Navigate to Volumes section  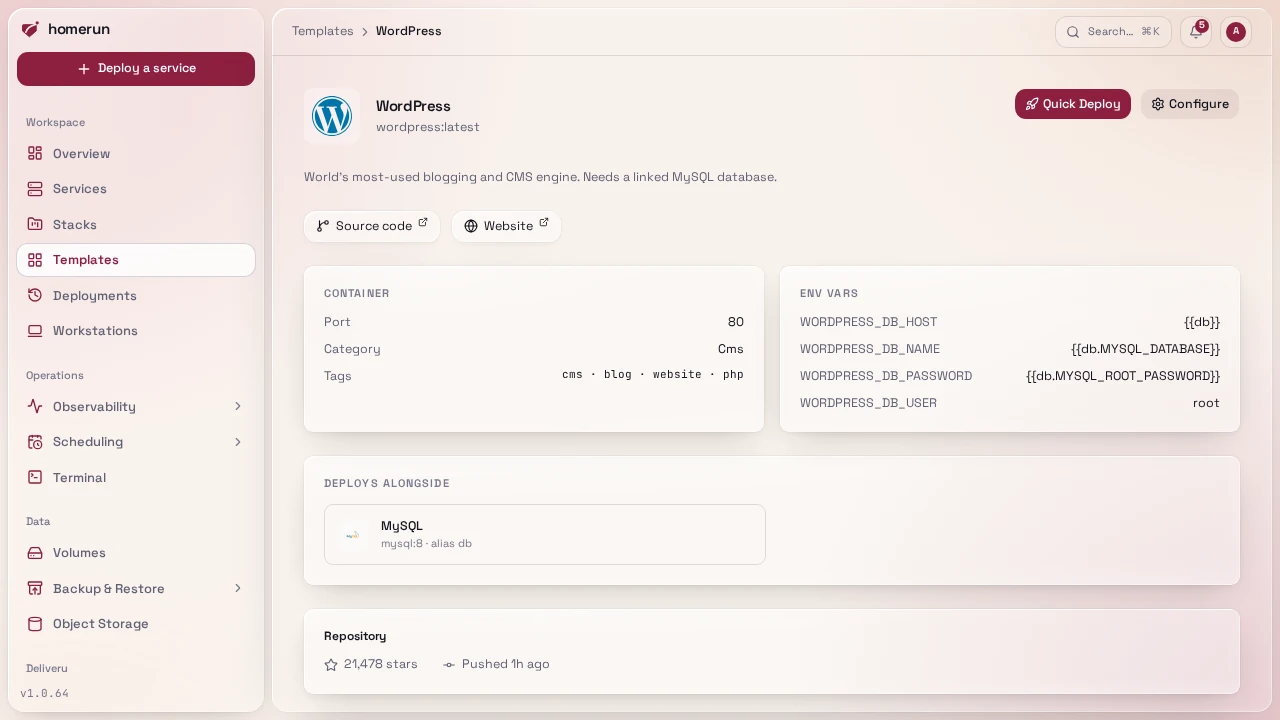coord(136,553)
